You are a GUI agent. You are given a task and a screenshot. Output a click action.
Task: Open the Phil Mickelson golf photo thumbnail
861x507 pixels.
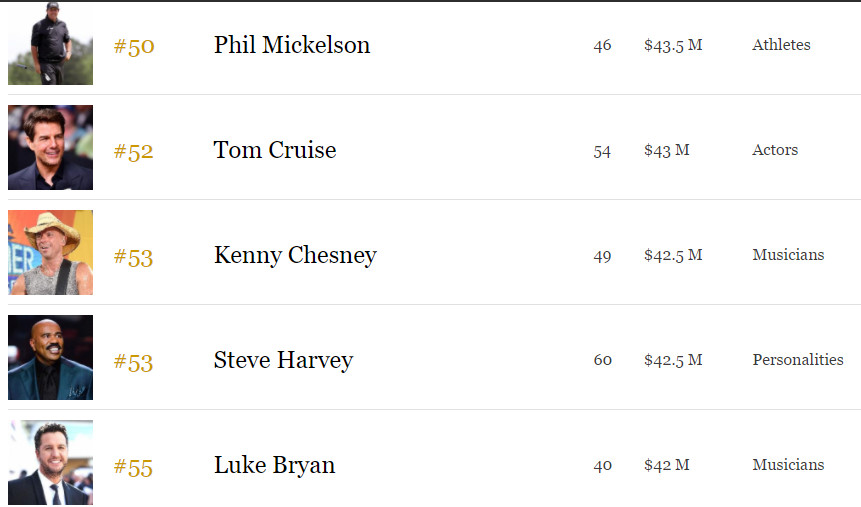pyautogui.click(x=51, y=43)
